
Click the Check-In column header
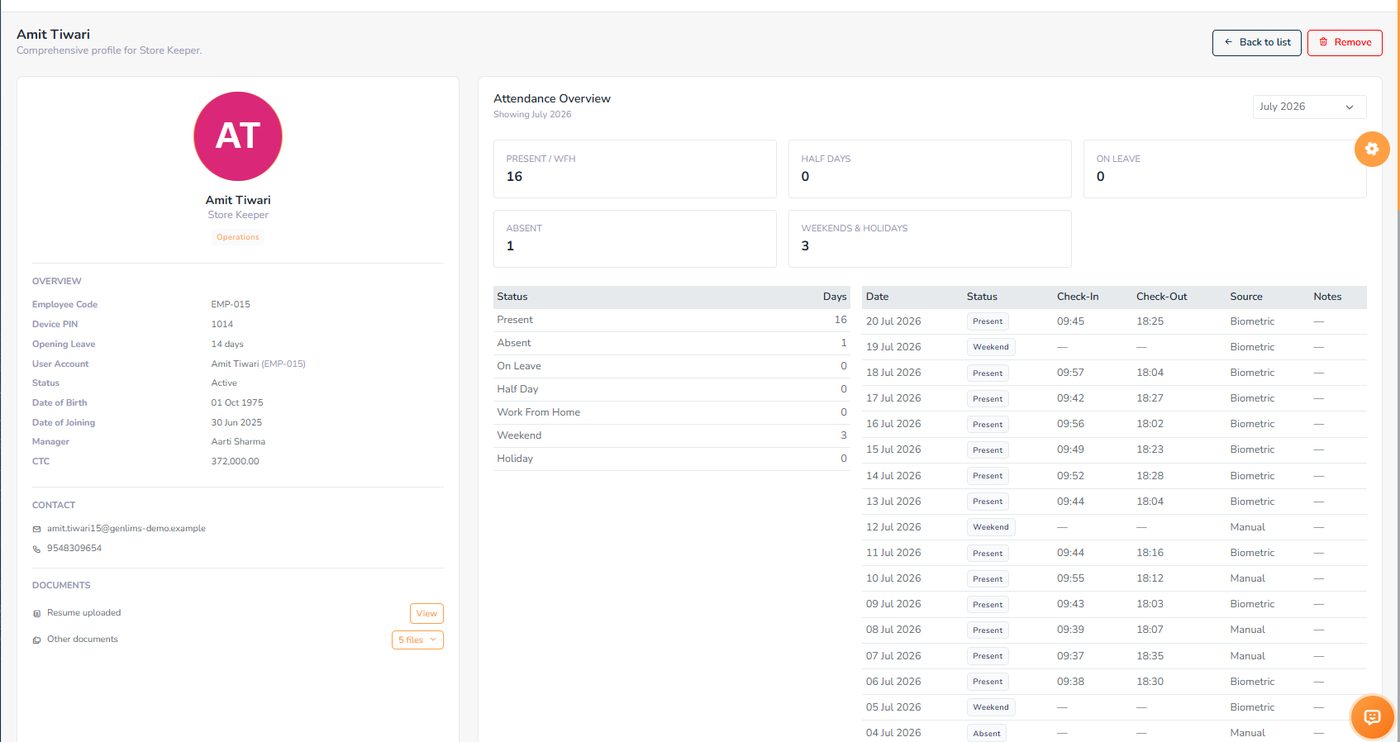tap(1078, 297)
